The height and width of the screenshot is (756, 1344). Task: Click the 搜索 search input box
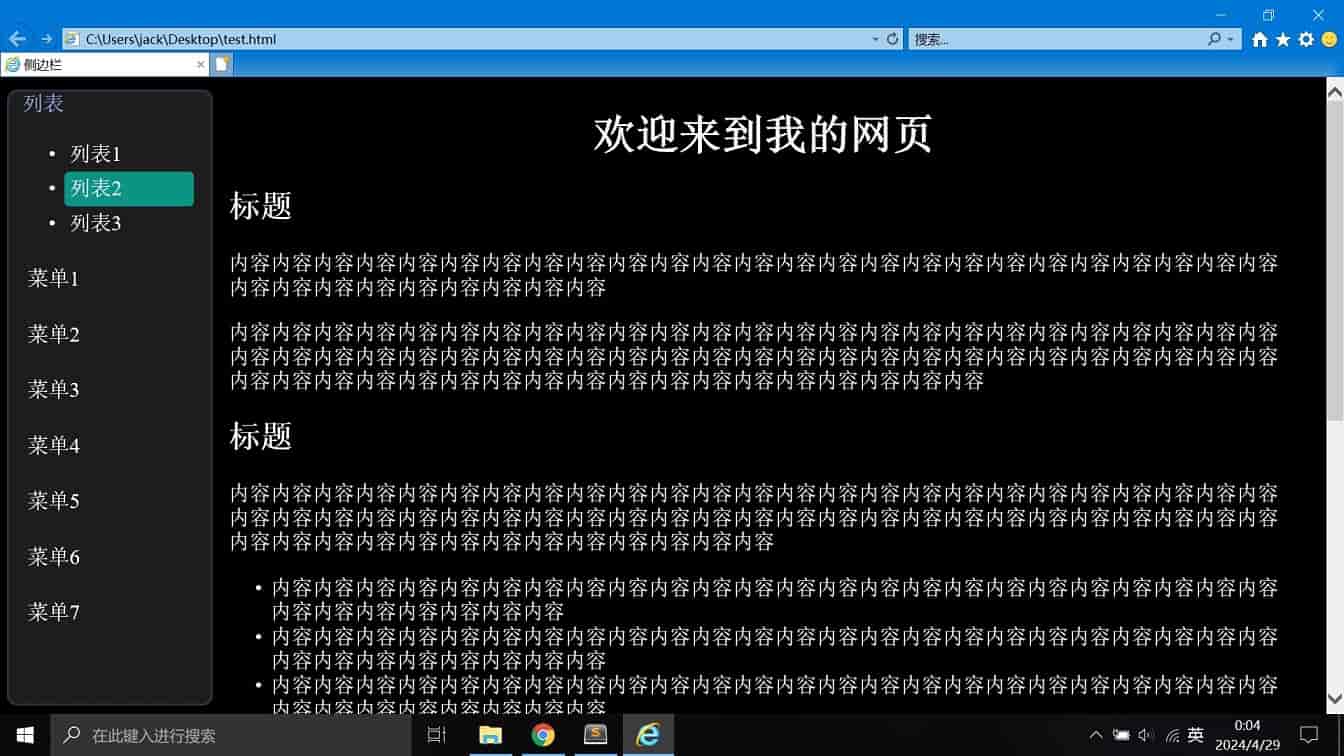pyautogui.click(x=1055, y=39)
